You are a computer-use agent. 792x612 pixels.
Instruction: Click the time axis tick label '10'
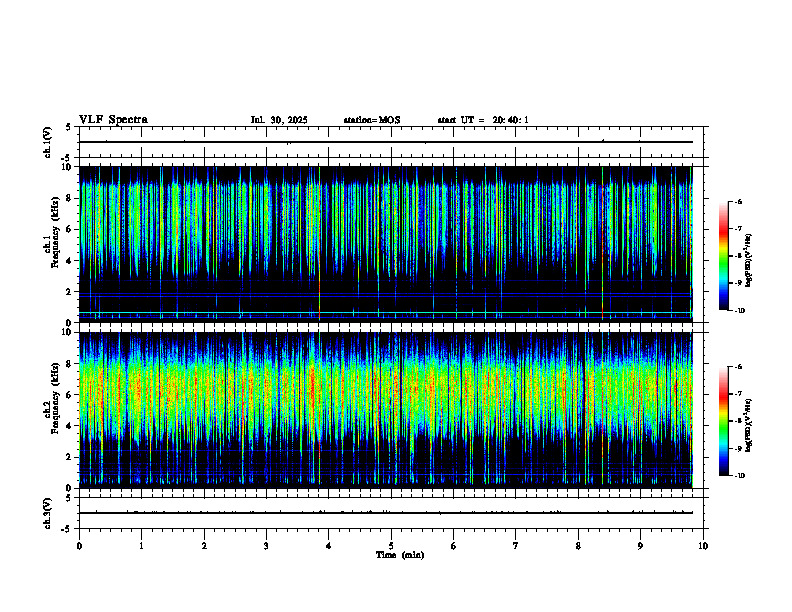coord(703,546)
